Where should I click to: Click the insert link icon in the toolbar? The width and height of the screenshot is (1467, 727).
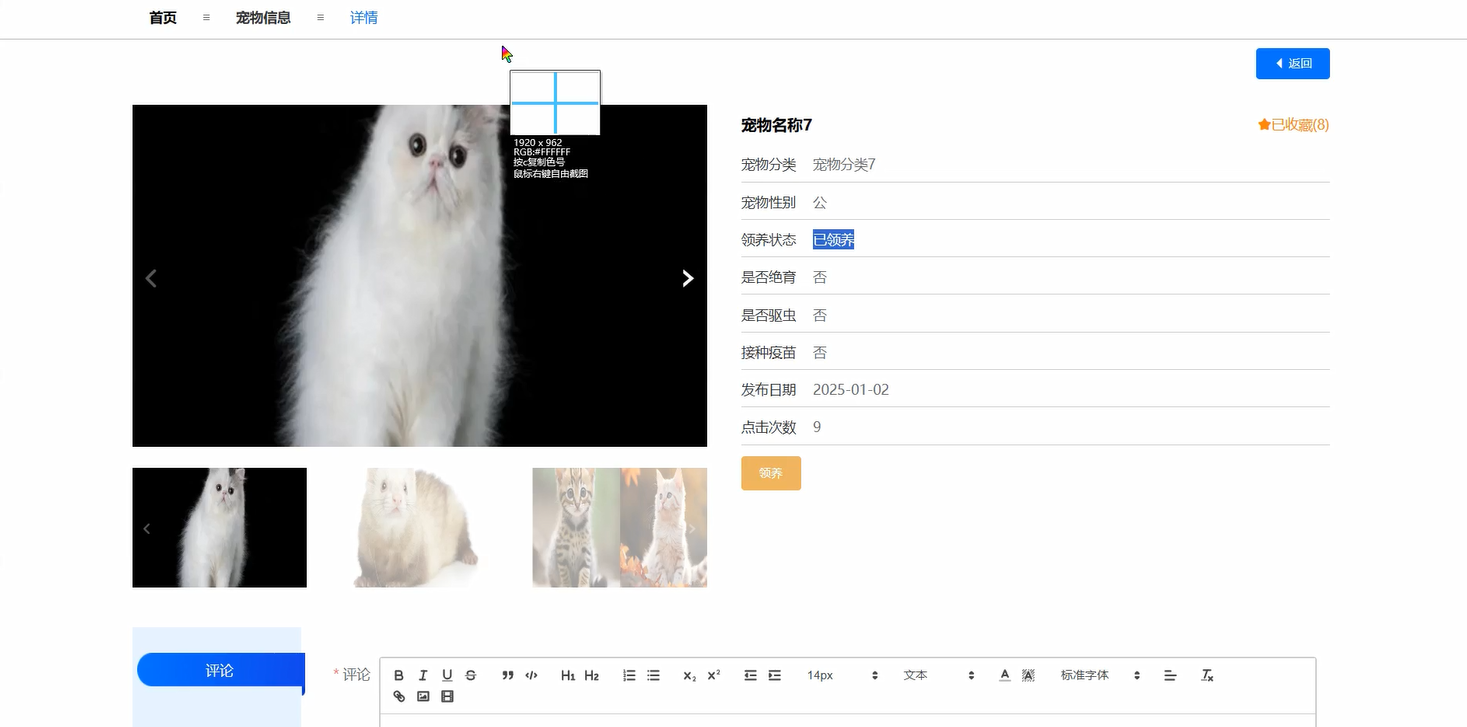pyautogui.click(x=399, y=696)
